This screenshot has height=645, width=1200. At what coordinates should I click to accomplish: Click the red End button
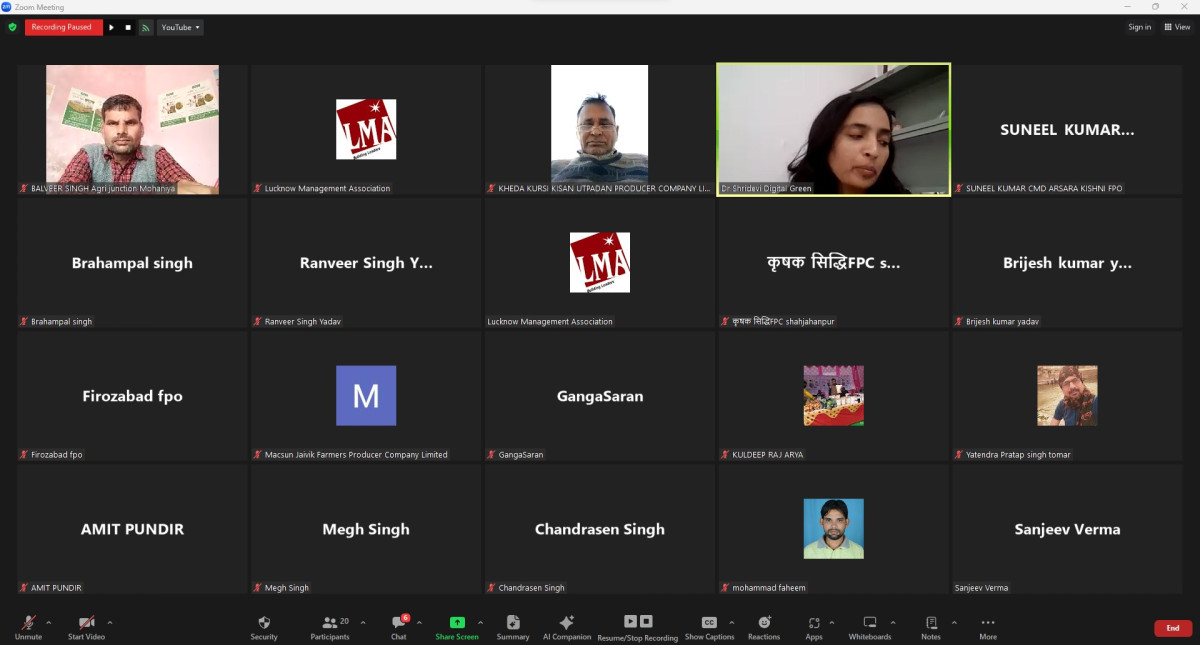(1173, 628)
